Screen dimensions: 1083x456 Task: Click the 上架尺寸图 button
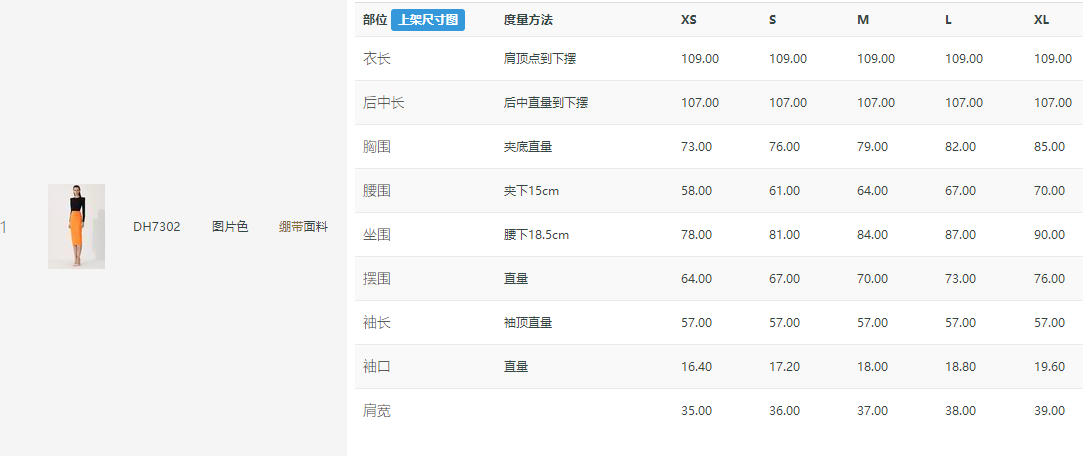click(x=428, y=20)
